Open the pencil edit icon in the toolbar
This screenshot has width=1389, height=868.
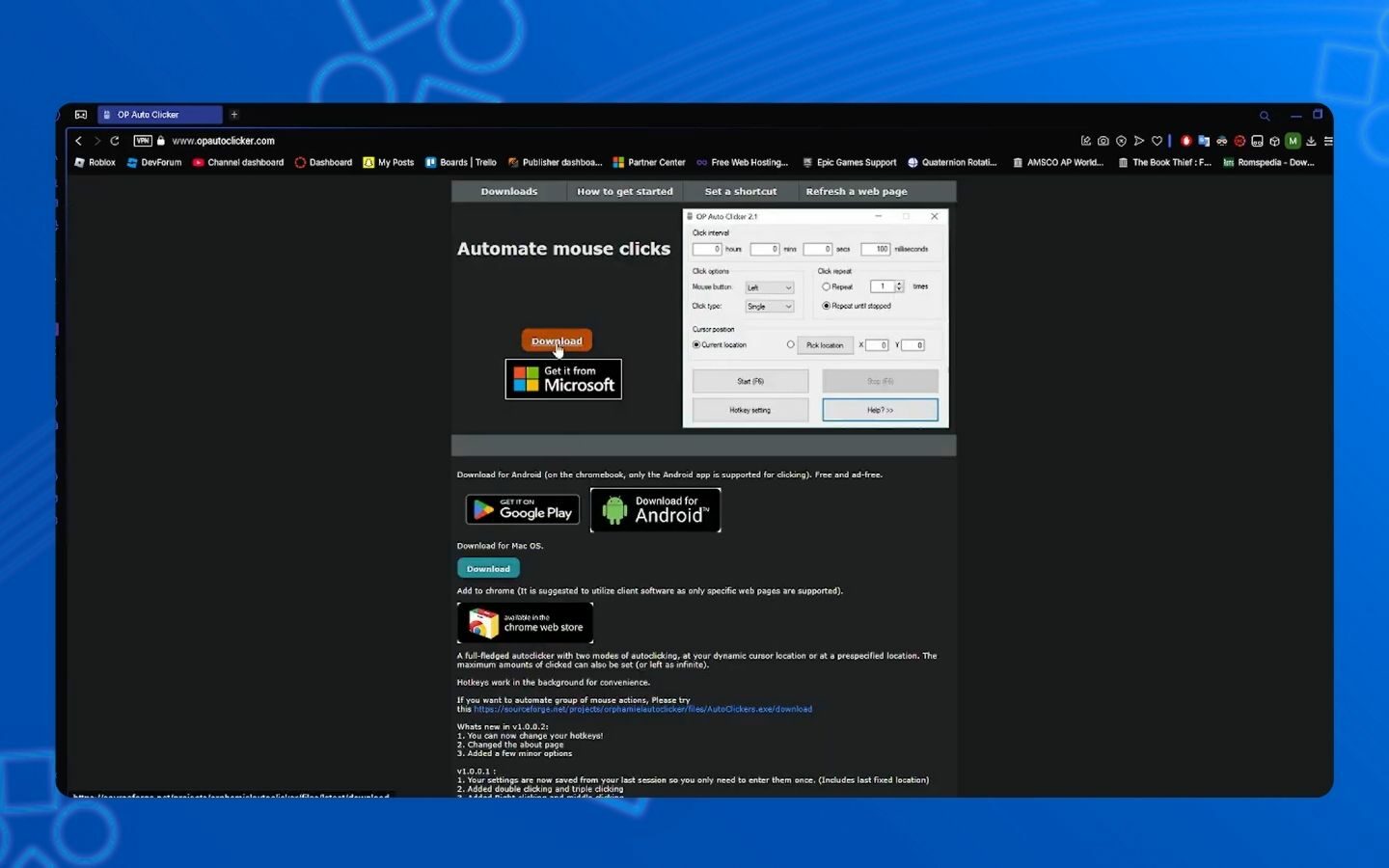[1086, 141]
